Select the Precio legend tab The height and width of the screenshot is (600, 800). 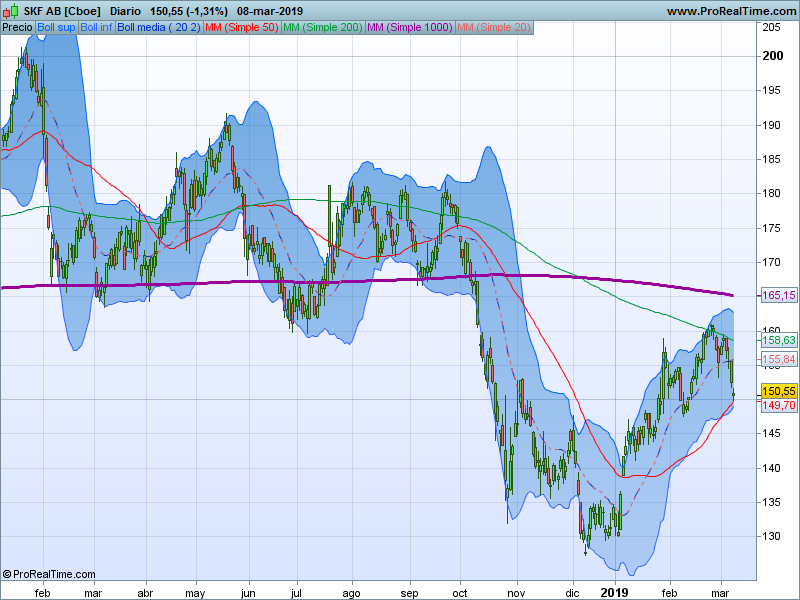[17, 28]
